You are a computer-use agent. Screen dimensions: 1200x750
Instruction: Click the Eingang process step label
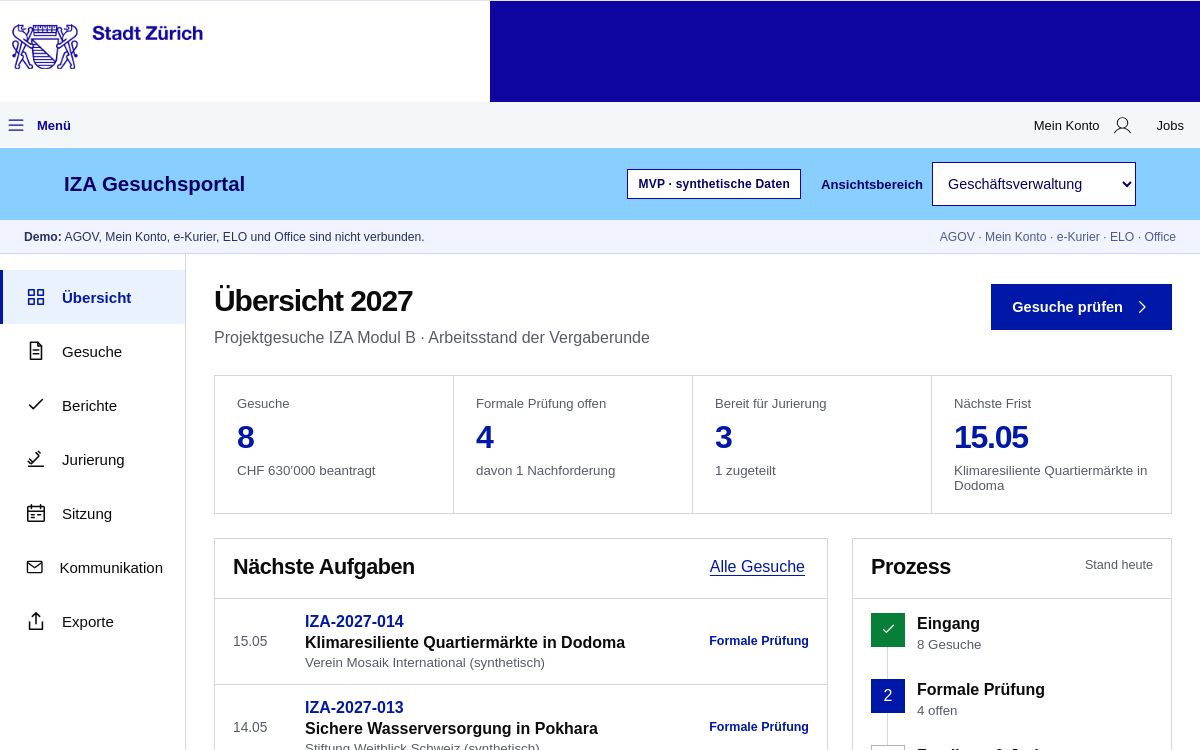(948, 623)
